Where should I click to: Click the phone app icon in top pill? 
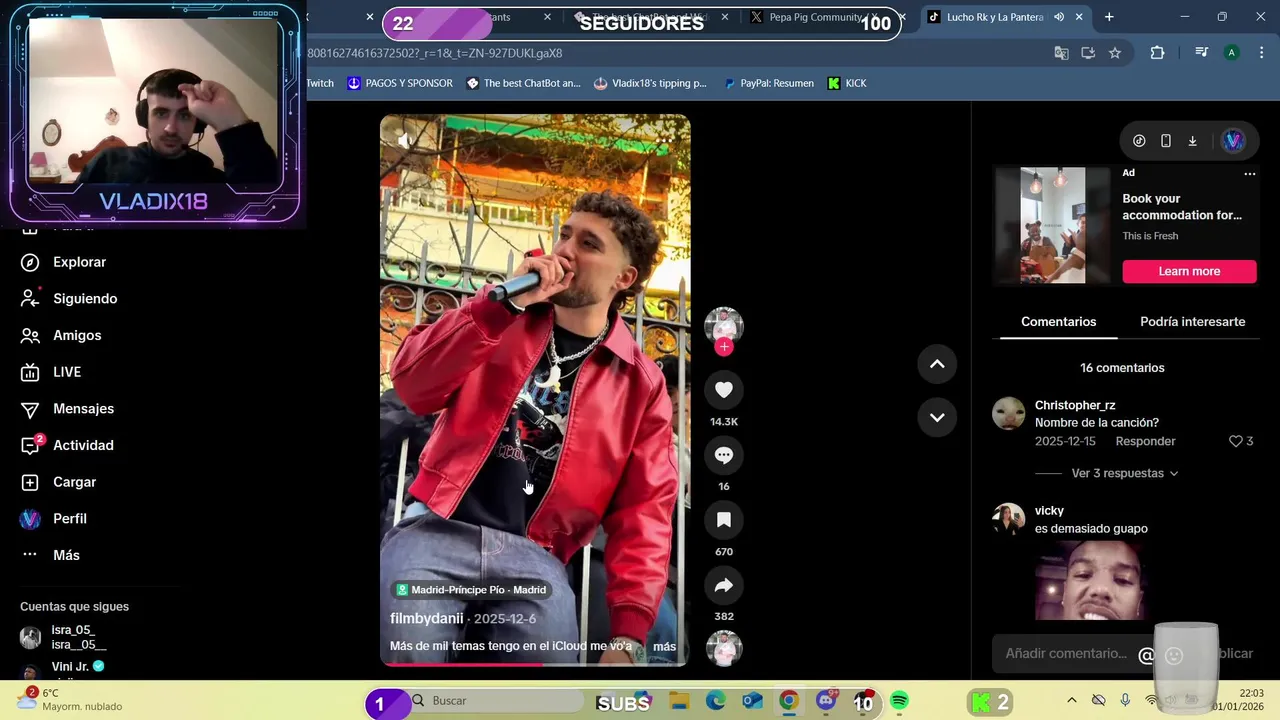pos(1166,141)
